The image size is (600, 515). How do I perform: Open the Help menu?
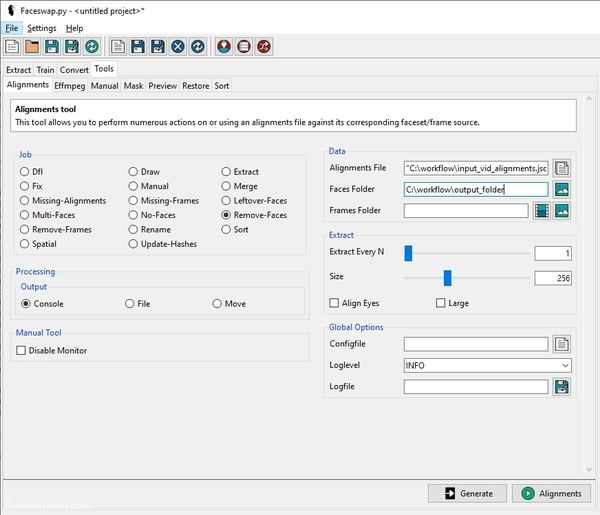(x=74, y=28)
